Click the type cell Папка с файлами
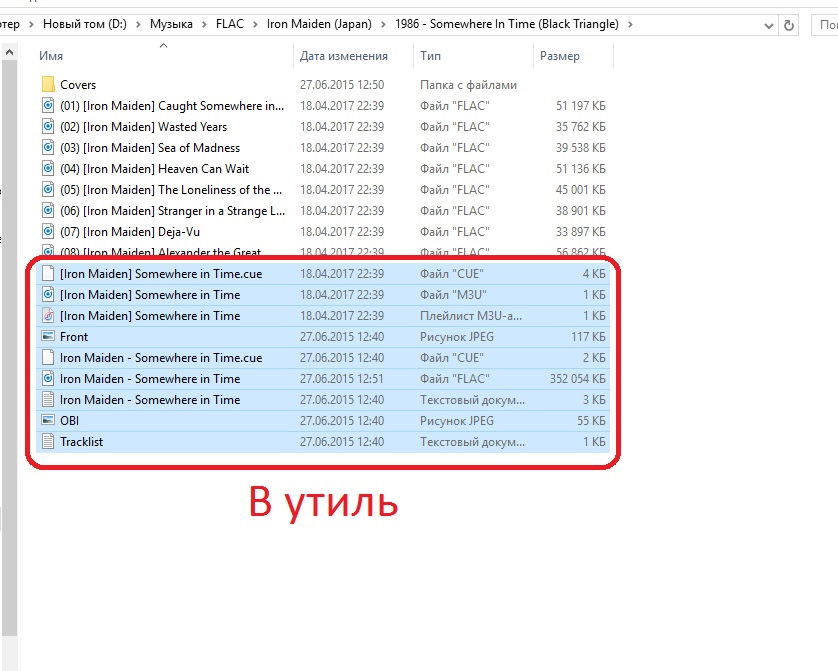Viewport: 838px width, 671px height. [x=468, y=85]
